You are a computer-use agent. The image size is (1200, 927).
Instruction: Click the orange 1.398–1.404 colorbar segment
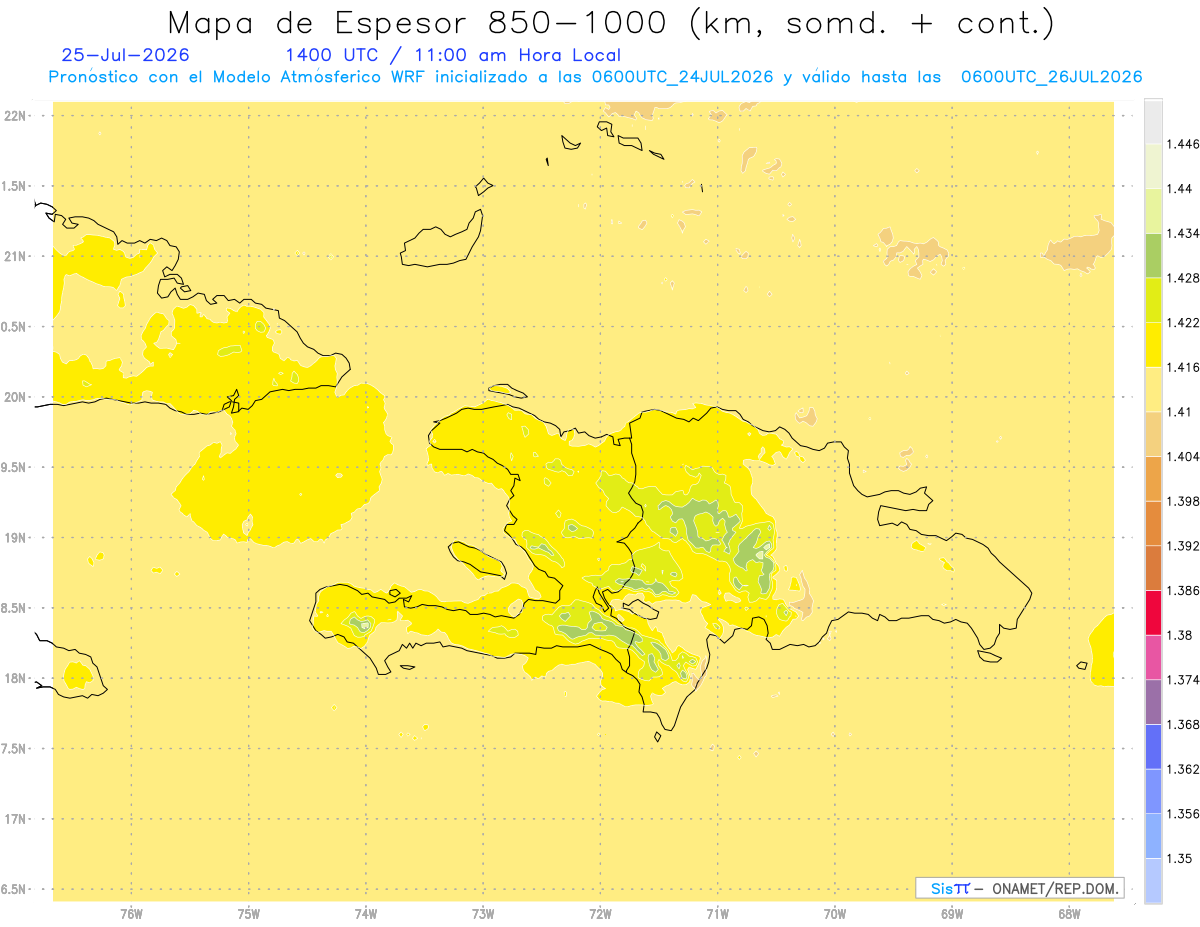point(1153,479)
